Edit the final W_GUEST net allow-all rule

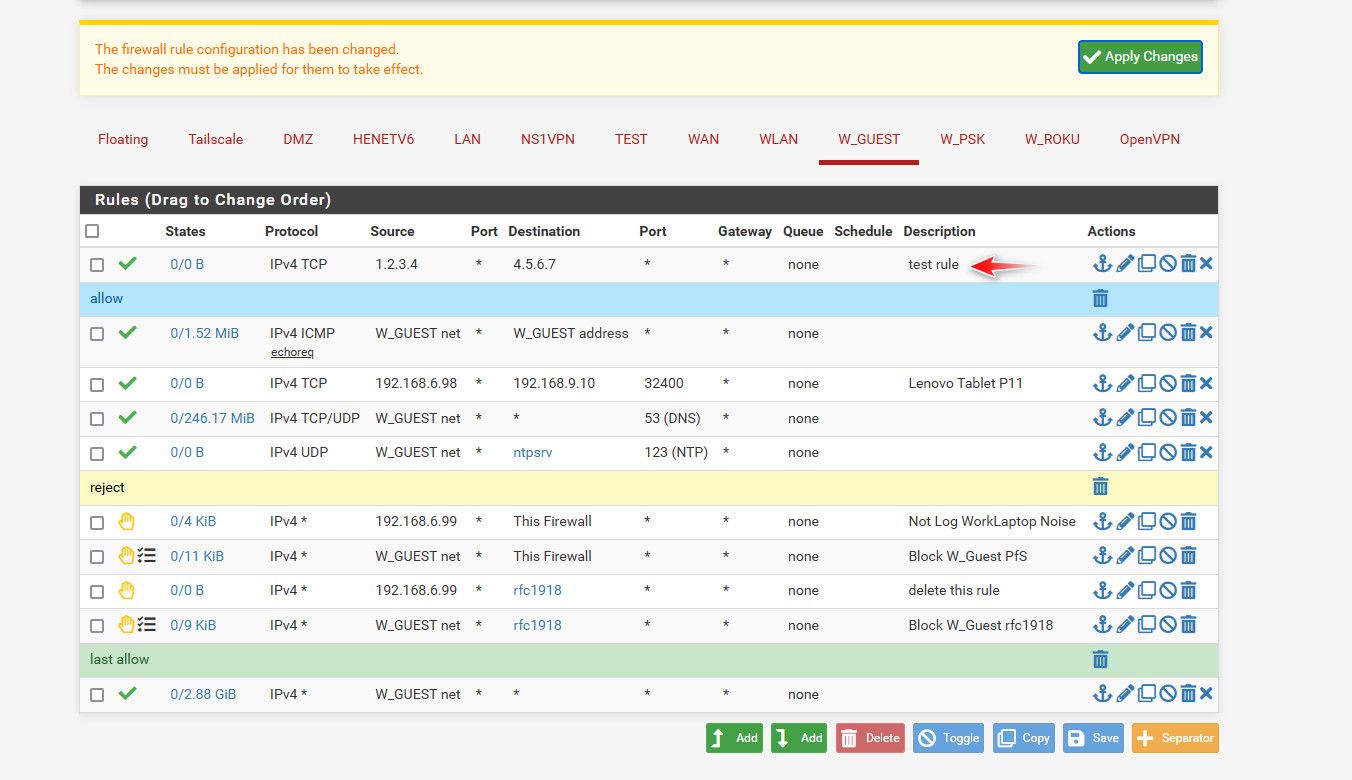coord(1125,694)
